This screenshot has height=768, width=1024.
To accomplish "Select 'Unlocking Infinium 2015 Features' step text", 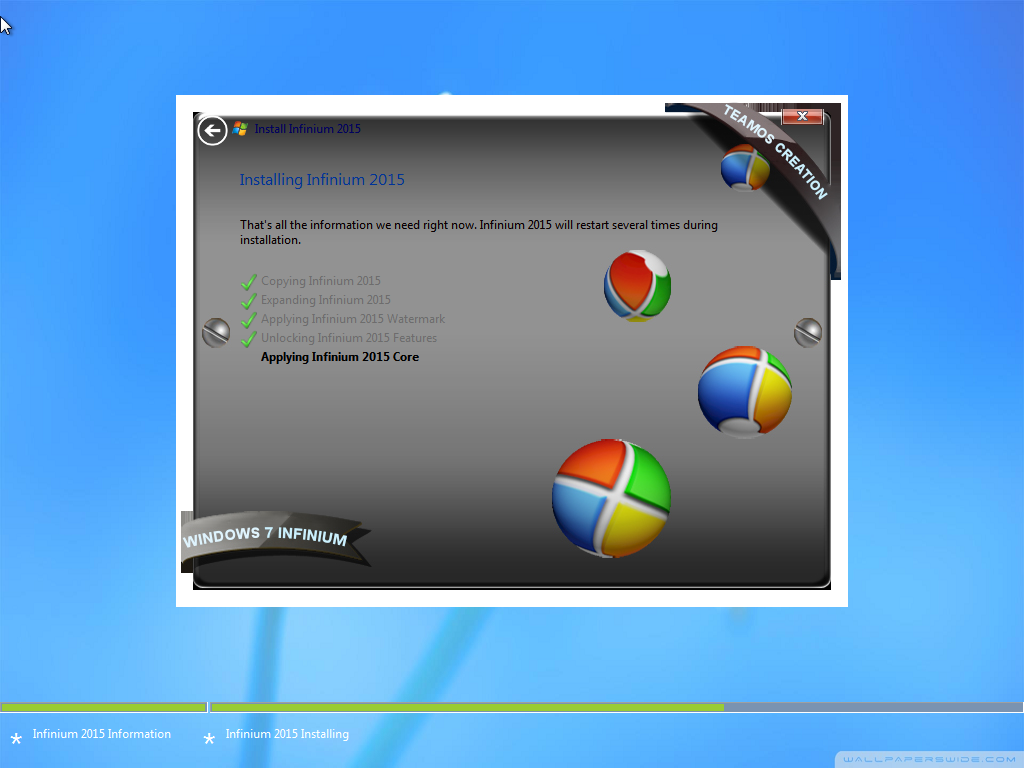I will tap(349, 338).
